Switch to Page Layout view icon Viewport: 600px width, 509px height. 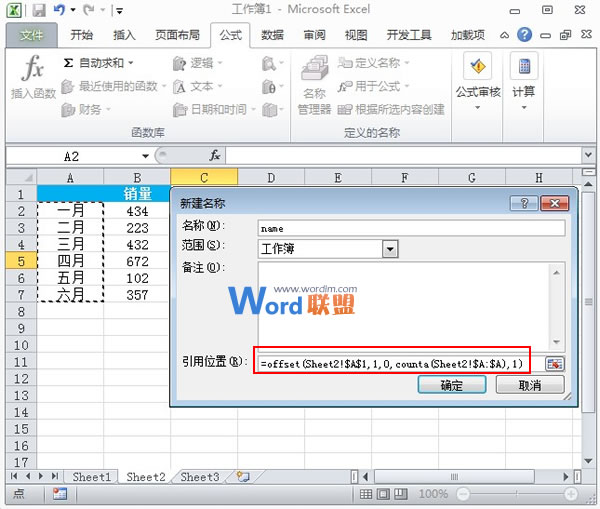tap(383, 494)
